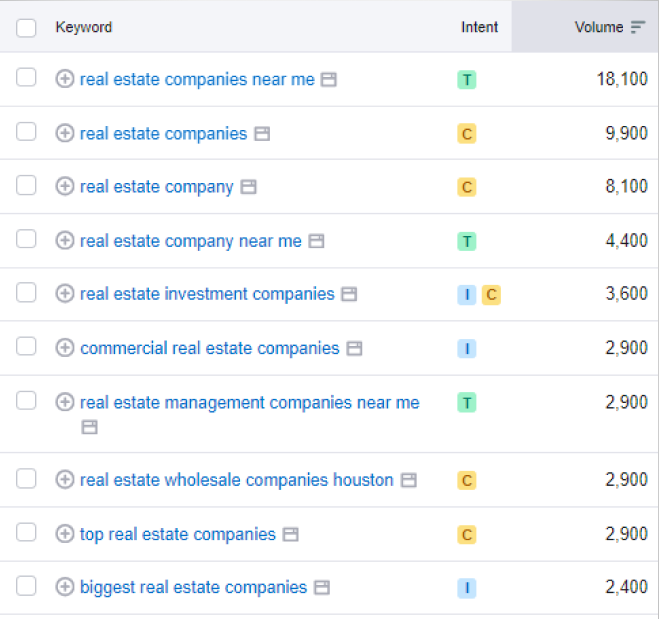Viewport: 659px width, 619px height.
Task: Add 'top real estate companies' via plus icon
Action: (65, 534)
